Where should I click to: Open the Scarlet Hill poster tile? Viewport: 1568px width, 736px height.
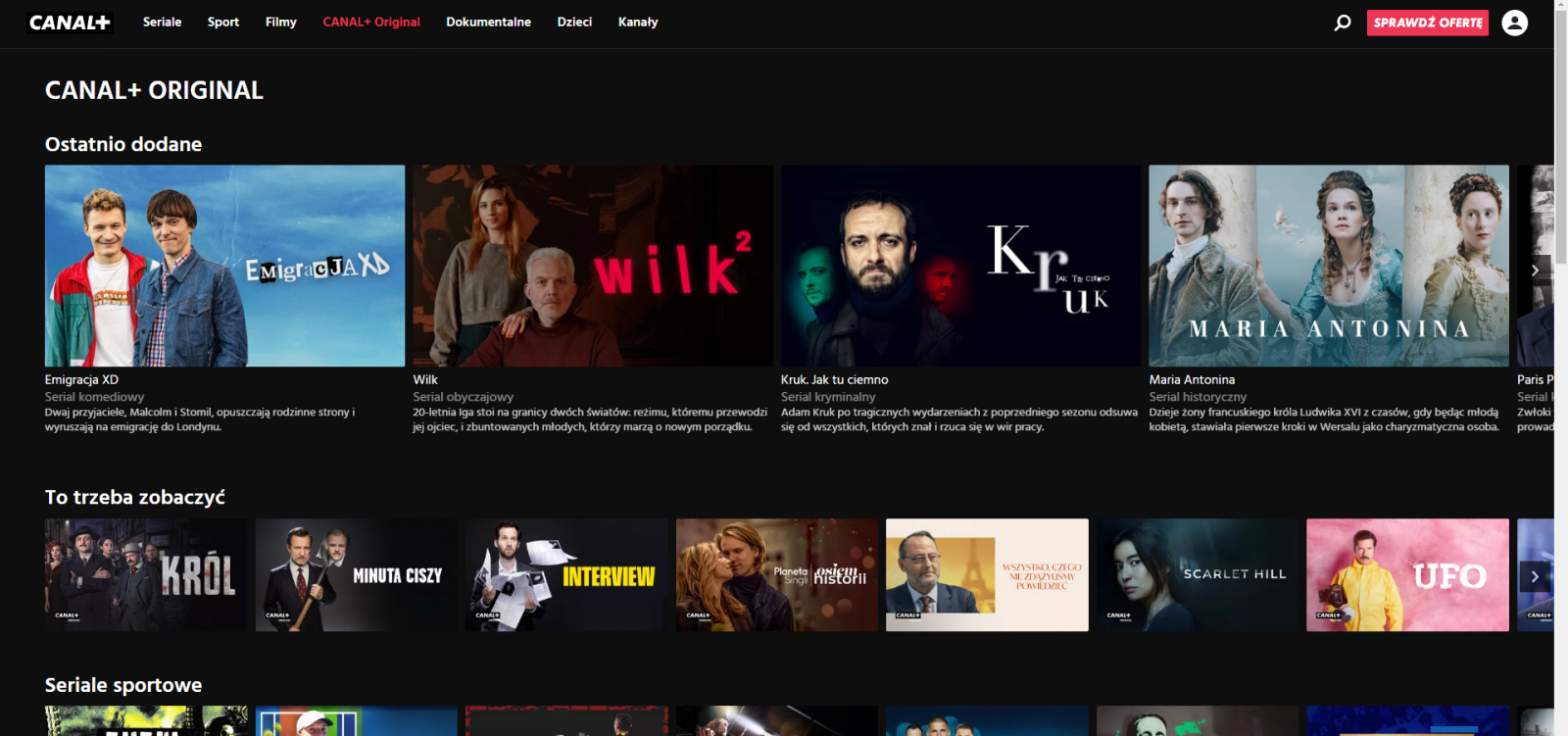[x=1198, y=575]
